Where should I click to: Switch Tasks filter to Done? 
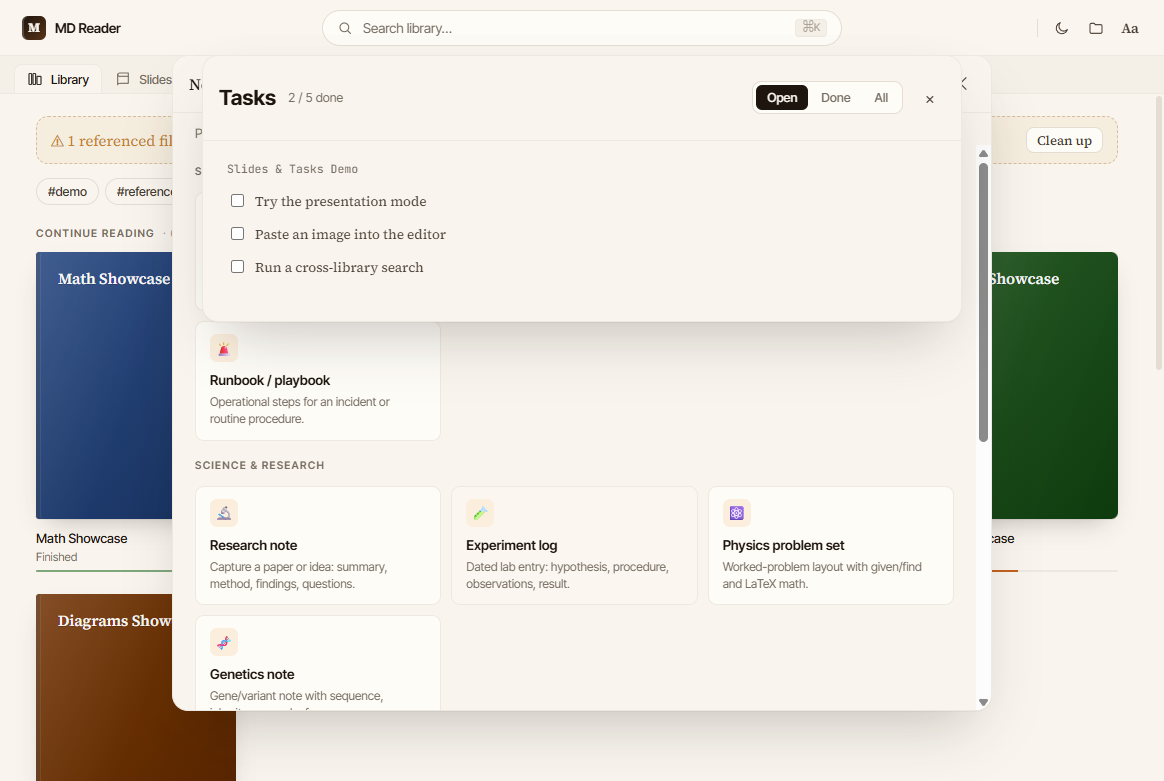835,98
